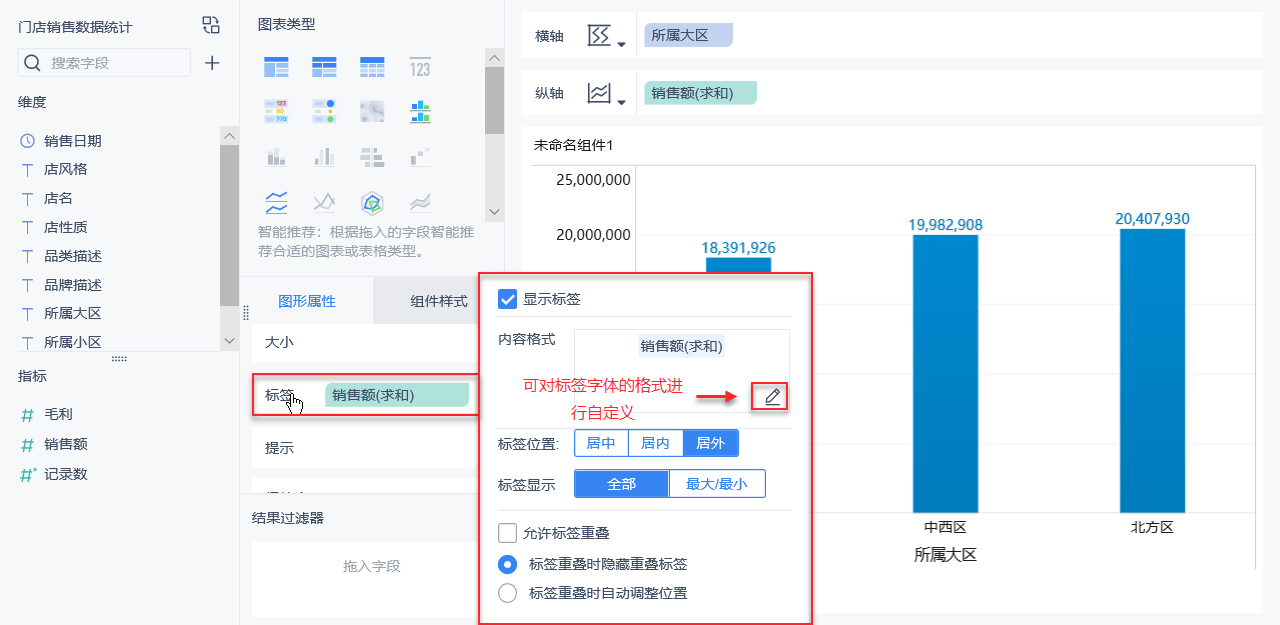The height and width of the screenshot is (625, 1280).
Task: Select the 销售额 measure field
Action: coord(65,444)
